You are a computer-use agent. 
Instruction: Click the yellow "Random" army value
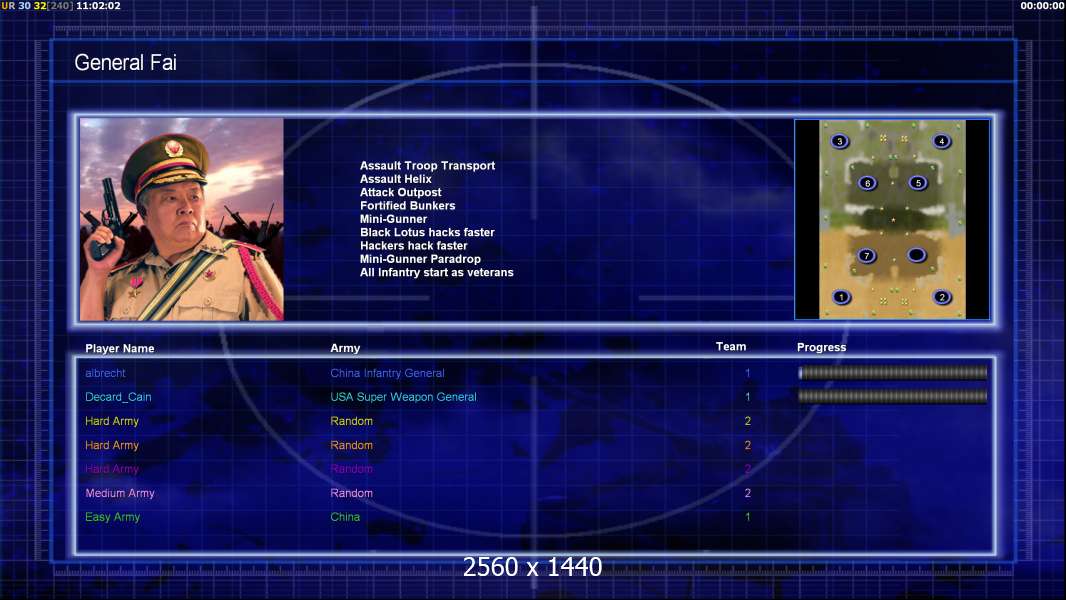[351, 421]
